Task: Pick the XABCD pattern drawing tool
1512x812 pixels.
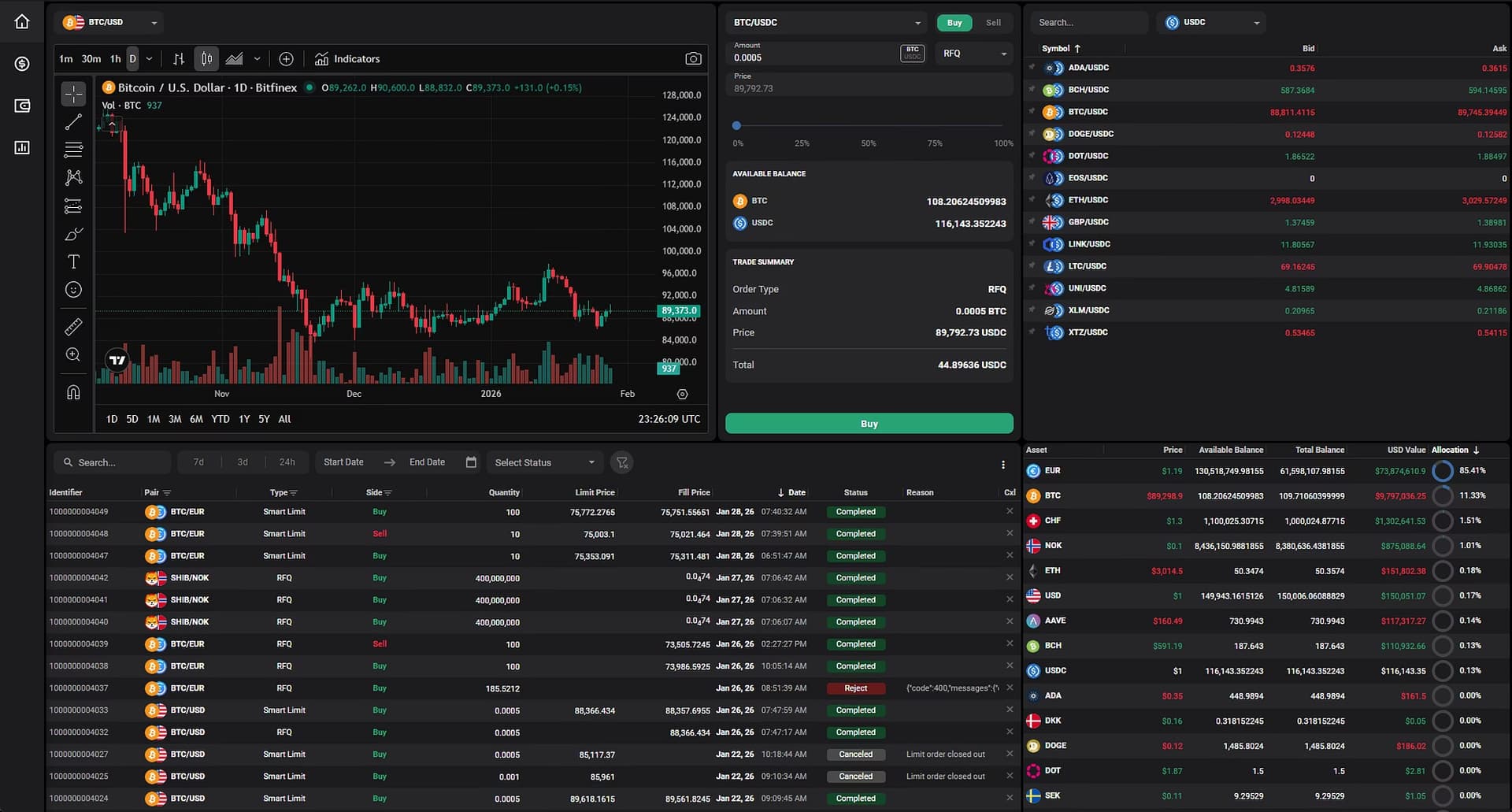Action: [x=73, y=177]
